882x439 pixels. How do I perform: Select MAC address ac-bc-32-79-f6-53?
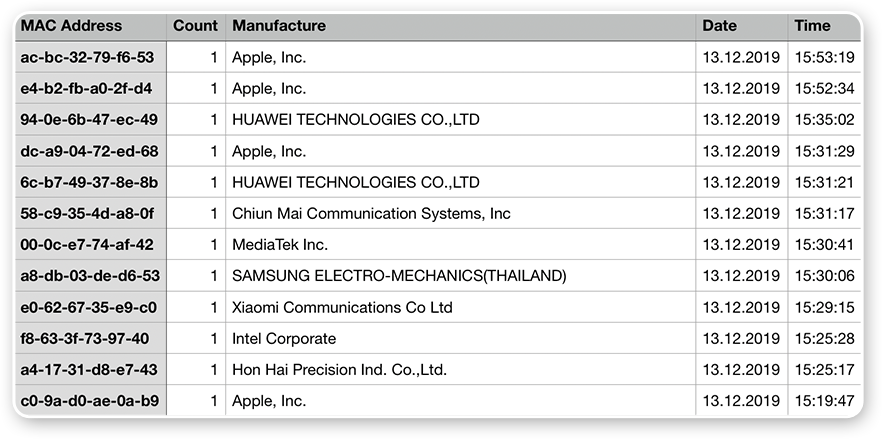click(x=88, y=57)
